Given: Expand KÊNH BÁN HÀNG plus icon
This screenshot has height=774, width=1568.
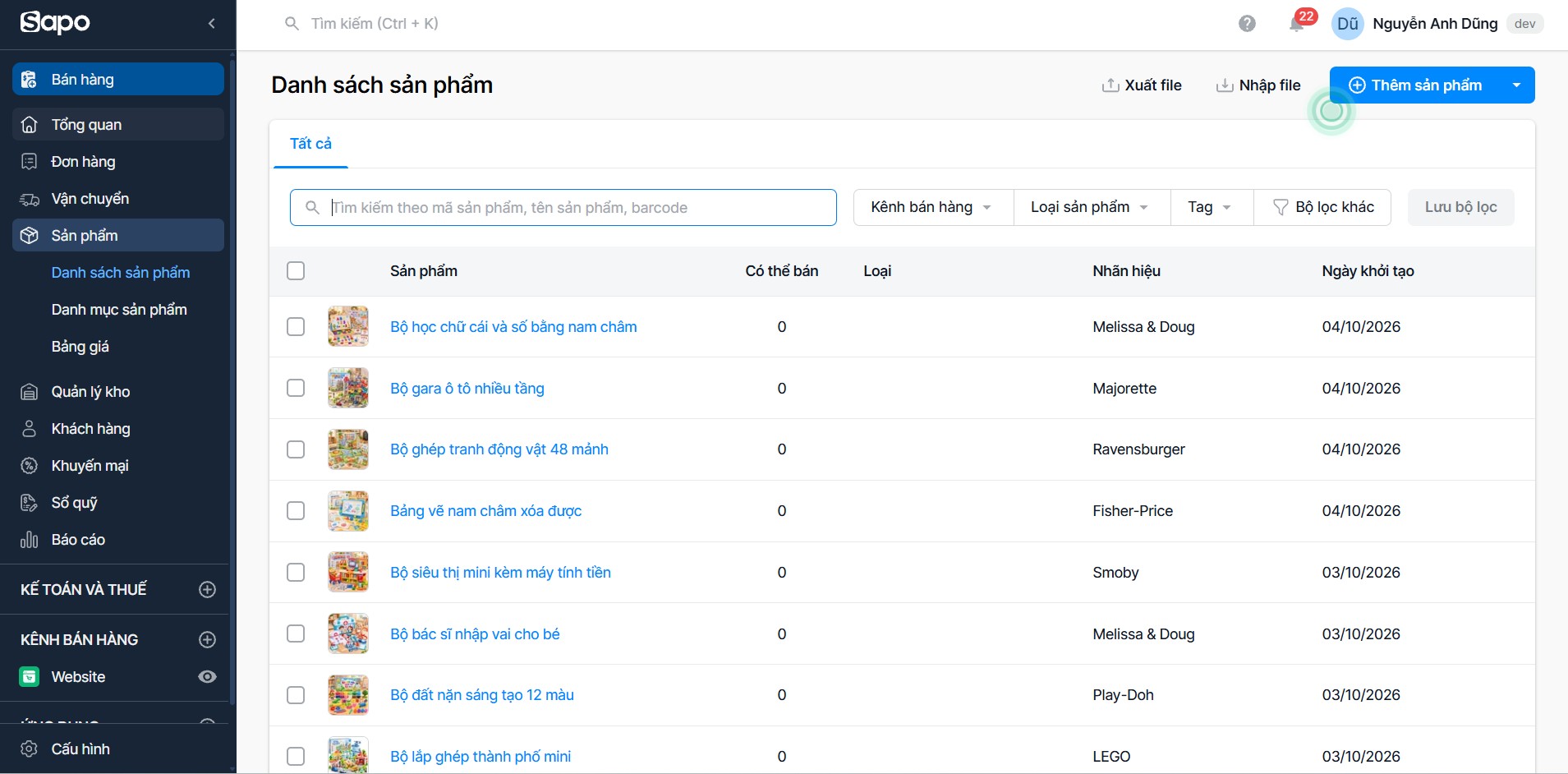Looking at the screenshot, I should pyautogui.click(x=208, y=640).
